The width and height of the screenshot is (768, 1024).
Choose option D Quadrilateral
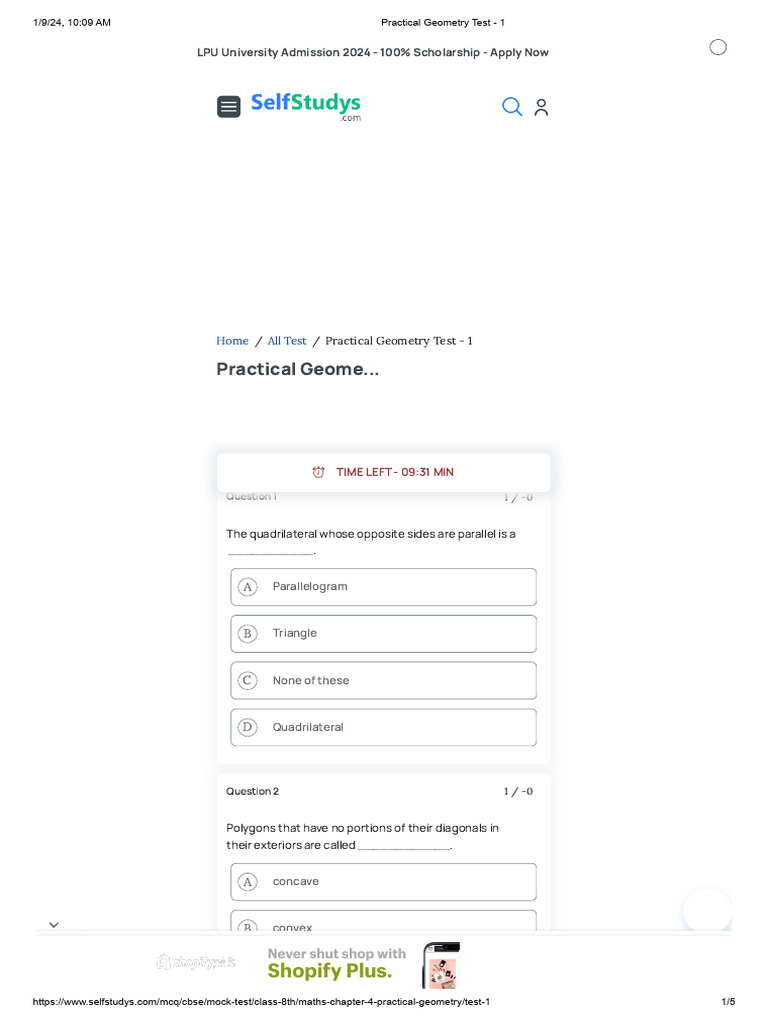point(383,728)
